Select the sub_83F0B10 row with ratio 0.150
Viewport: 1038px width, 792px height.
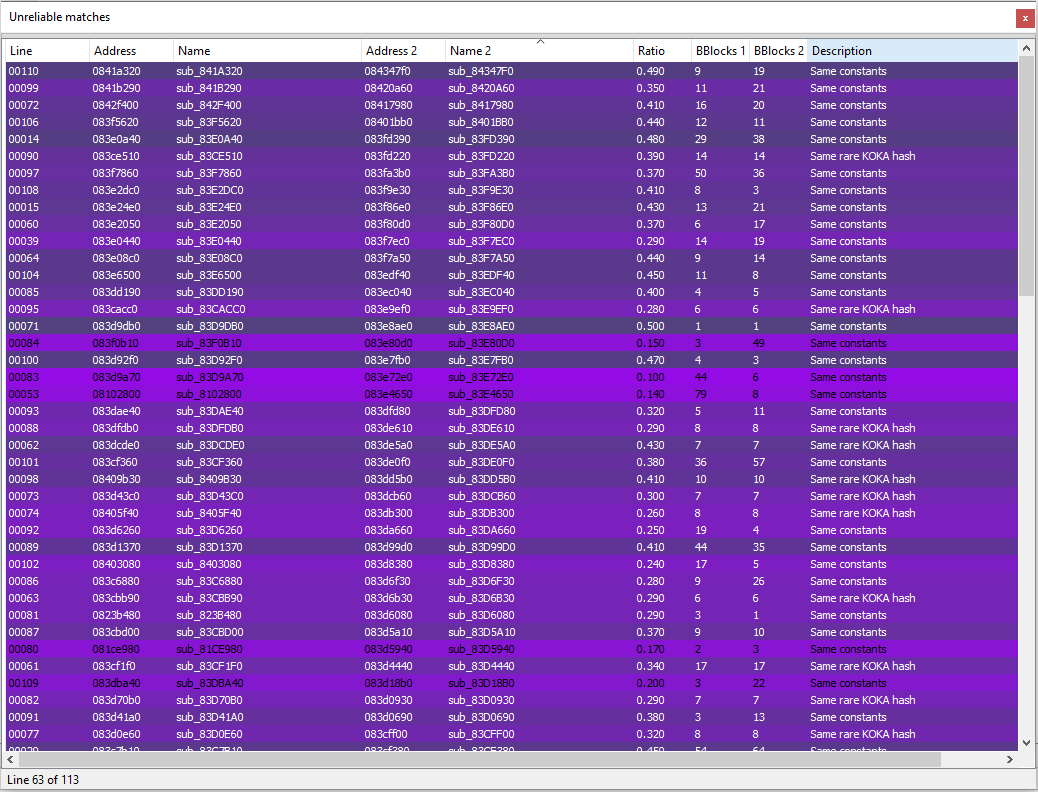300,343
